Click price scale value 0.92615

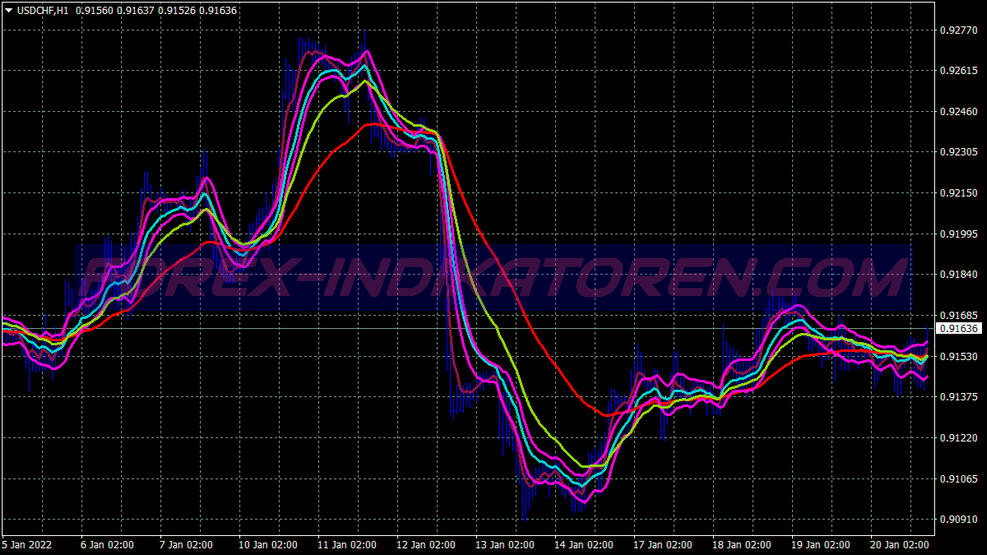click(959, 71)
